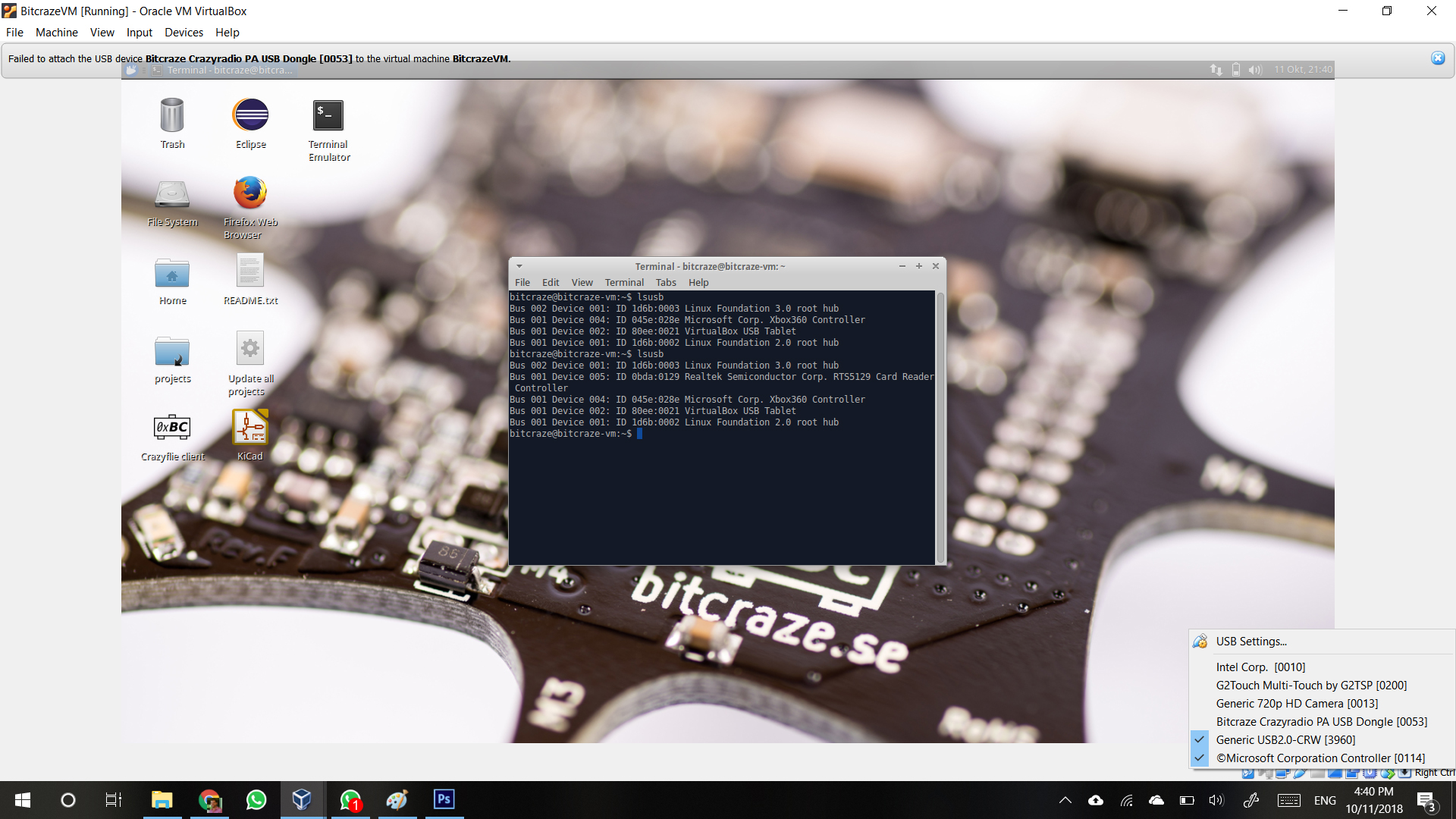
Task: Launch the KiCad desktop icon
Action: pos(249,428)
